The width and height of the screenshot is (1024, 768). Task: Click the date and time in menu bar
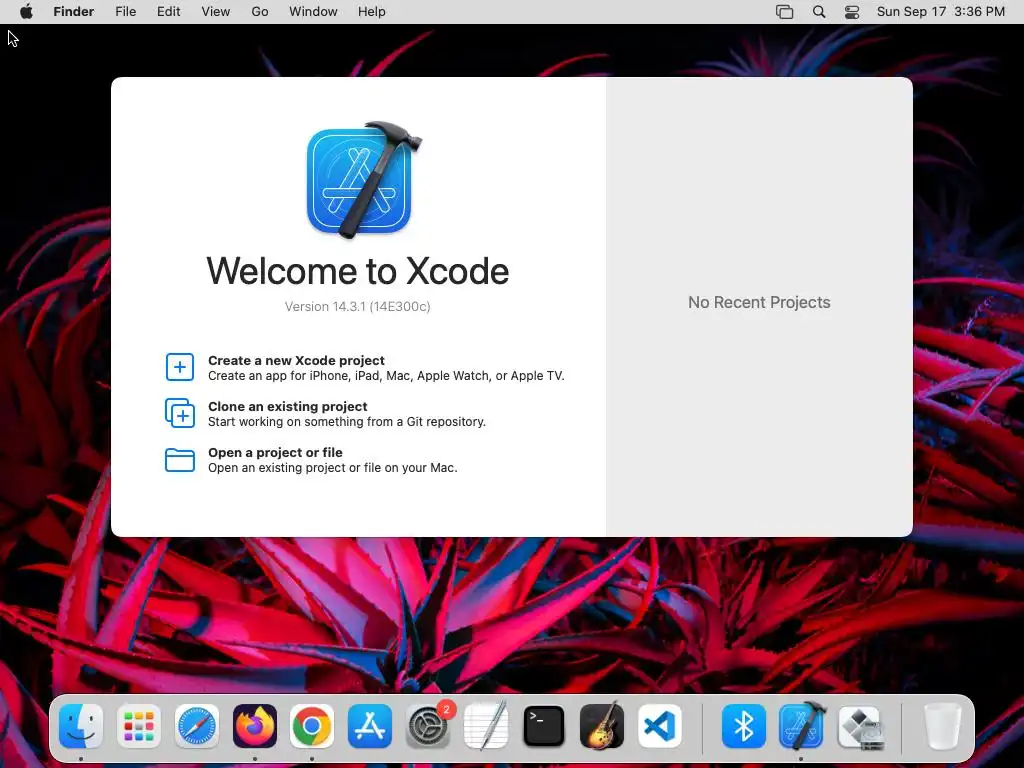click(940, 12)
